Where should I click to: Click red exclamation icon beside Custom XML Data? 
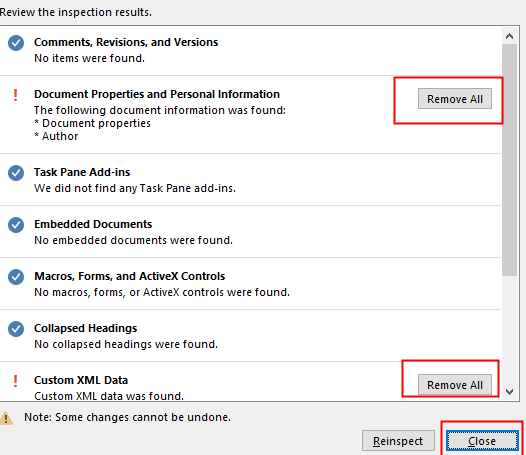15,381
